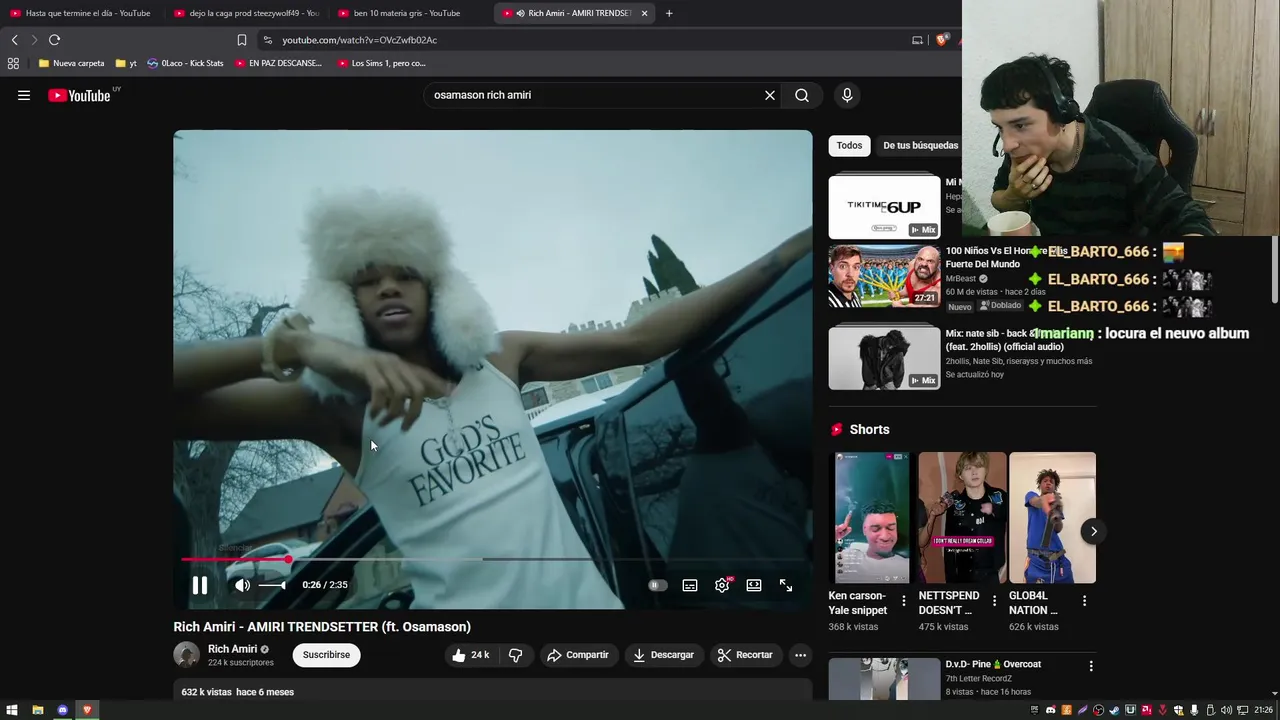Image resolution: width=1280 pixels, height=720 pixels.
Task: Clear the search box with the X
Action: click(x=770, y=95)
